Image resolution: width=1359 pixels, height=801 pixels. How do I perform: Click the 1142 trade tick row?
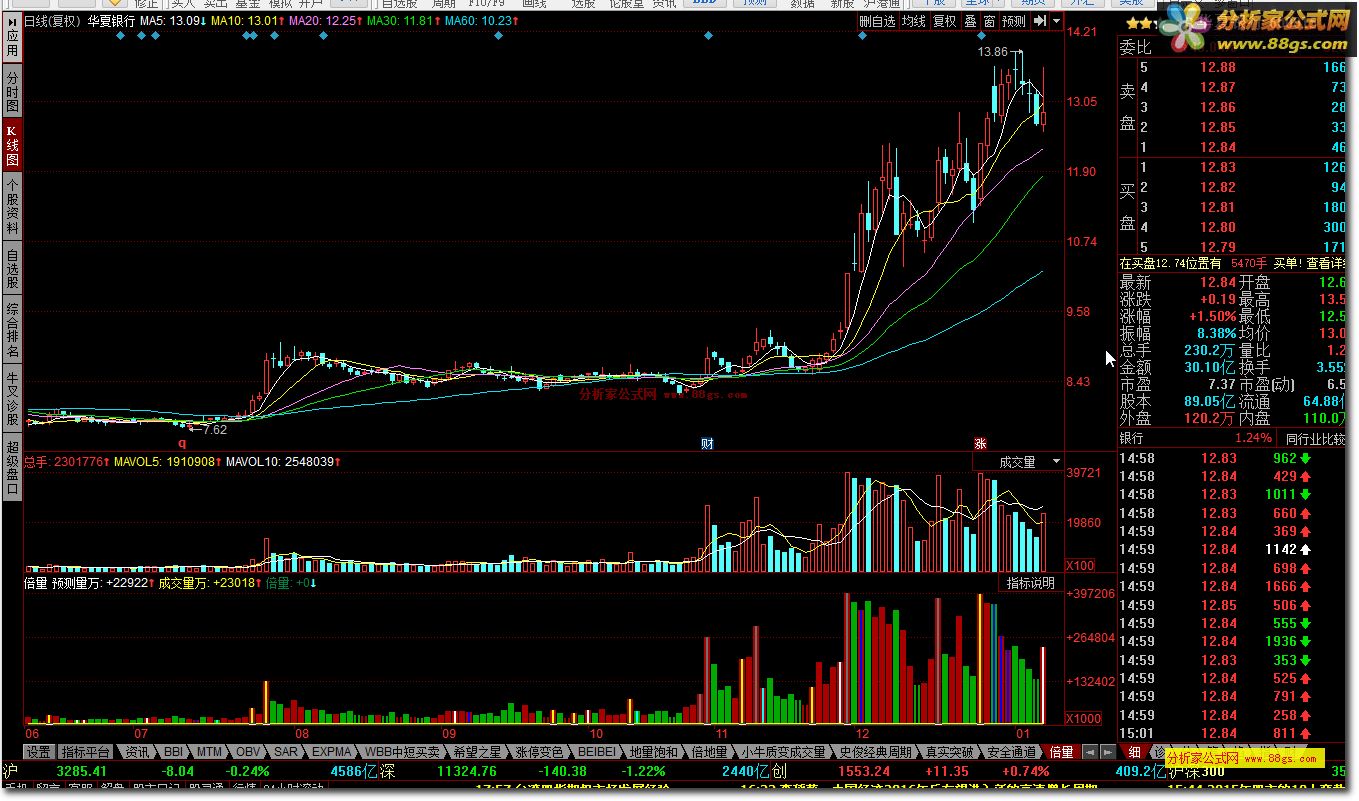pos(1232,549)
